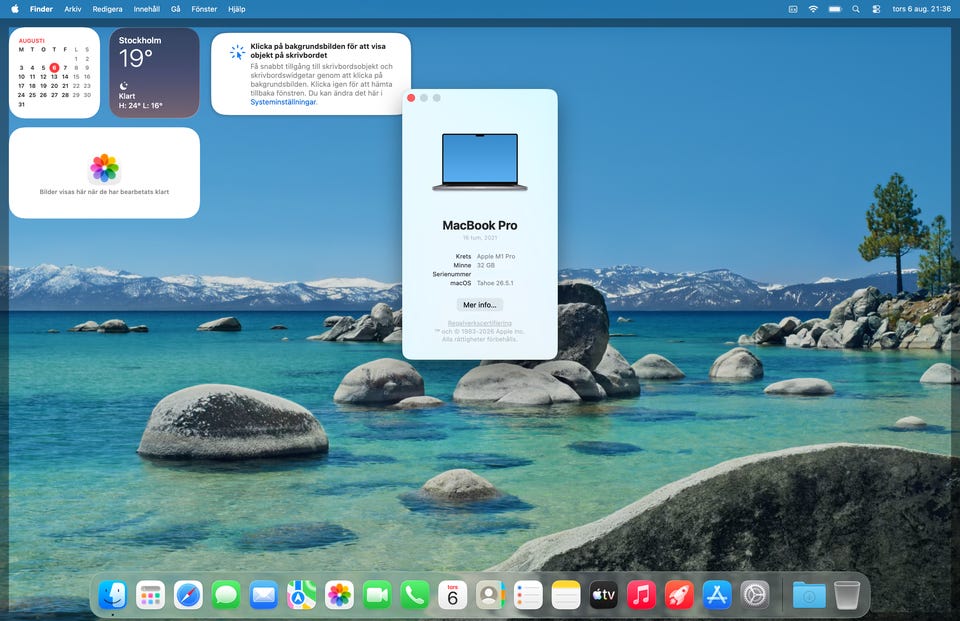Open the Mail app icon
Screen dimensions: 960x621
[x=264, y=595]
